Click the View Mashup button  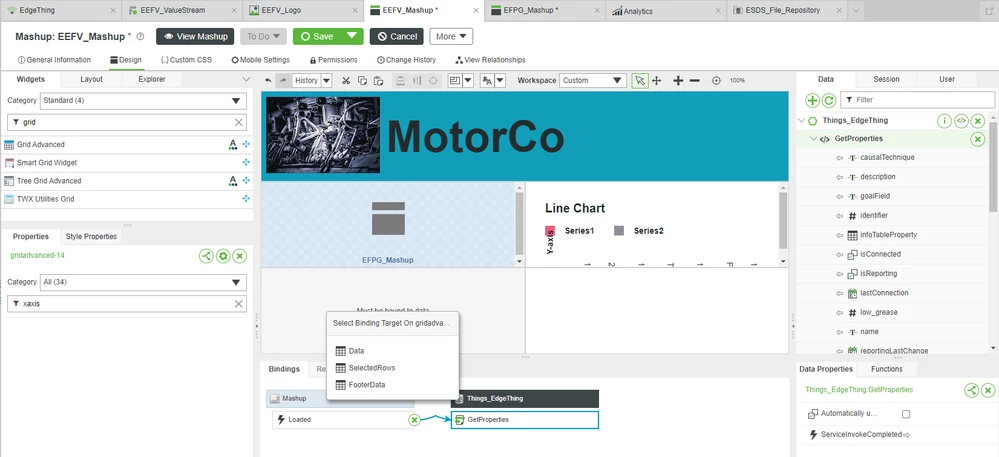(196, 36)
